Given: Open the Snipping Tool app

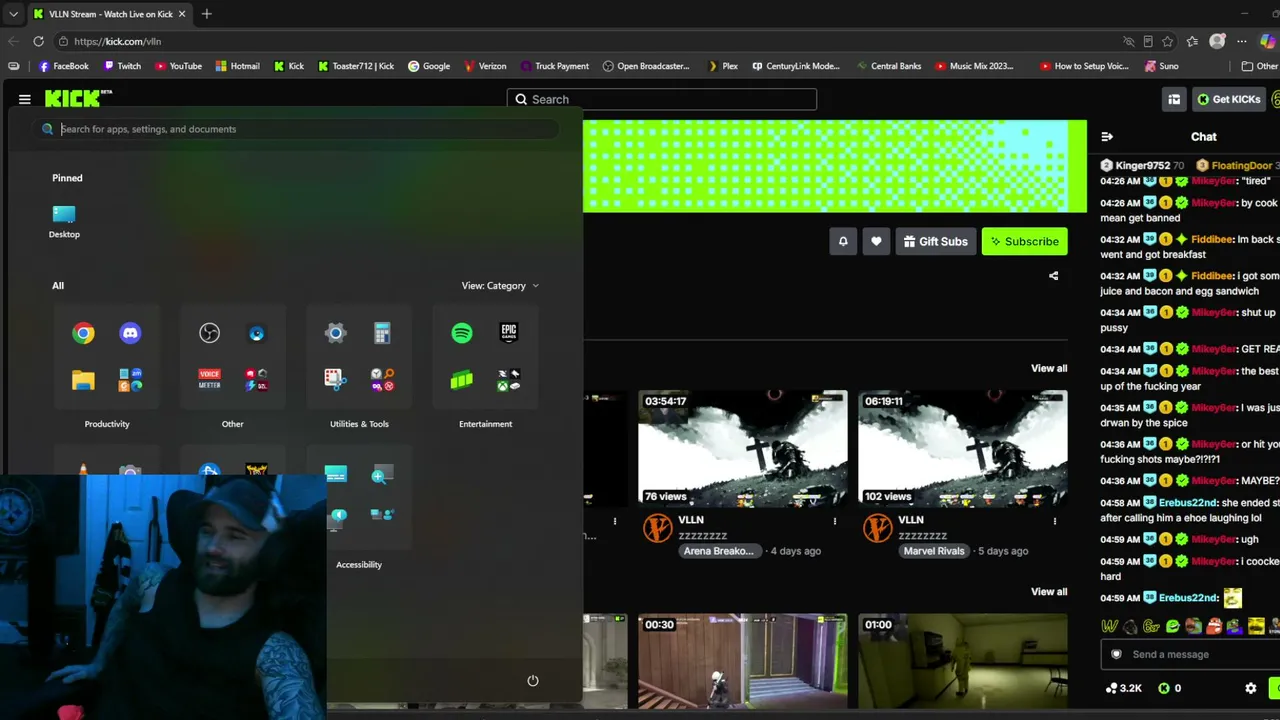Looking at the screenshot, I should tap(335, 380).
